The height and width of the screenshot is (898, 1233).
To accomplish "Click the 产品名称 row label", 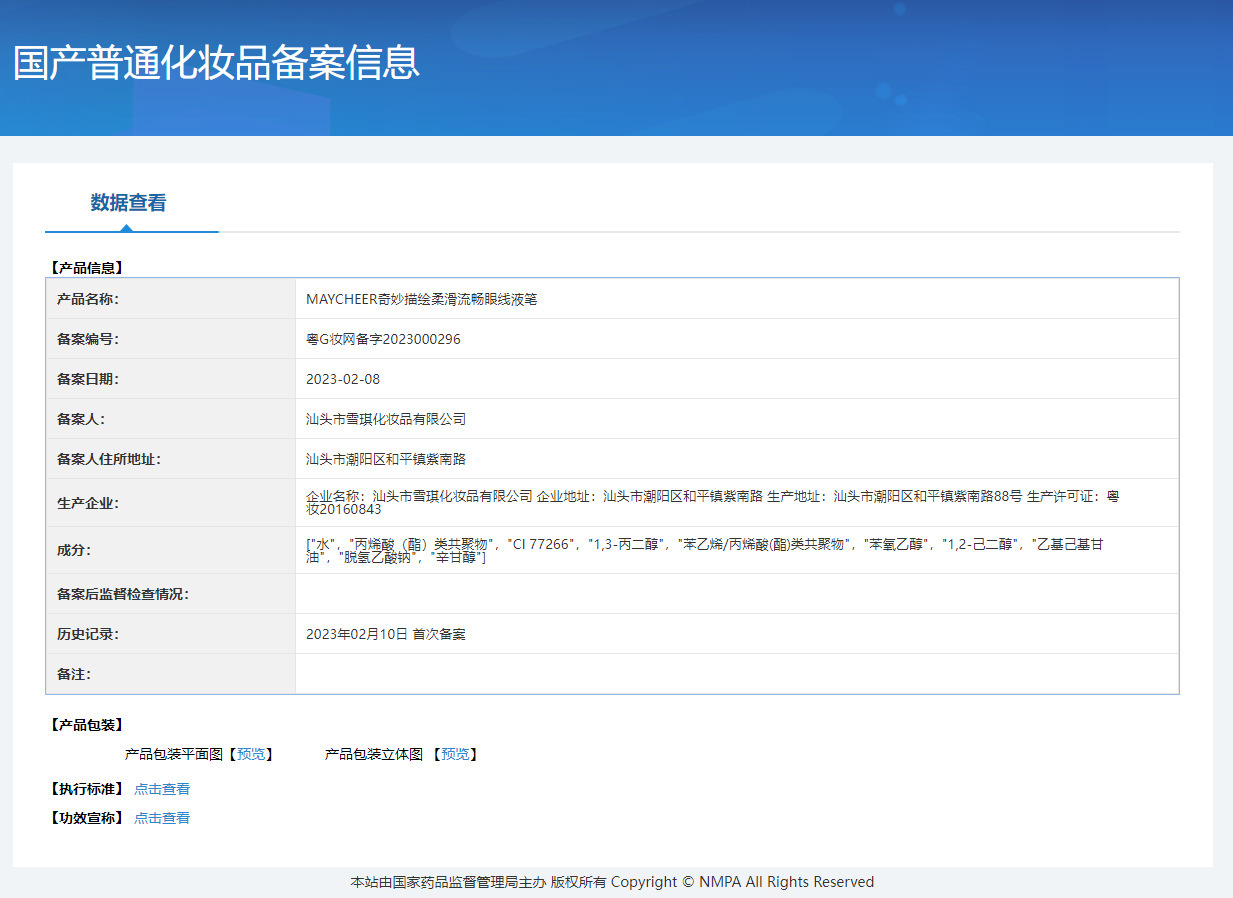I will 88,299.
